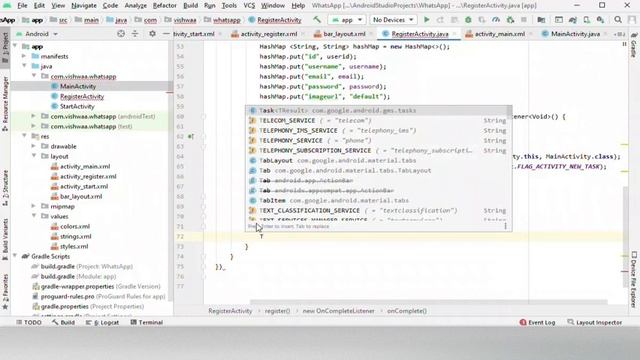Expand the manifests folder
The width and height of the screenshot is (640, 360).
[x=24, y=56]
